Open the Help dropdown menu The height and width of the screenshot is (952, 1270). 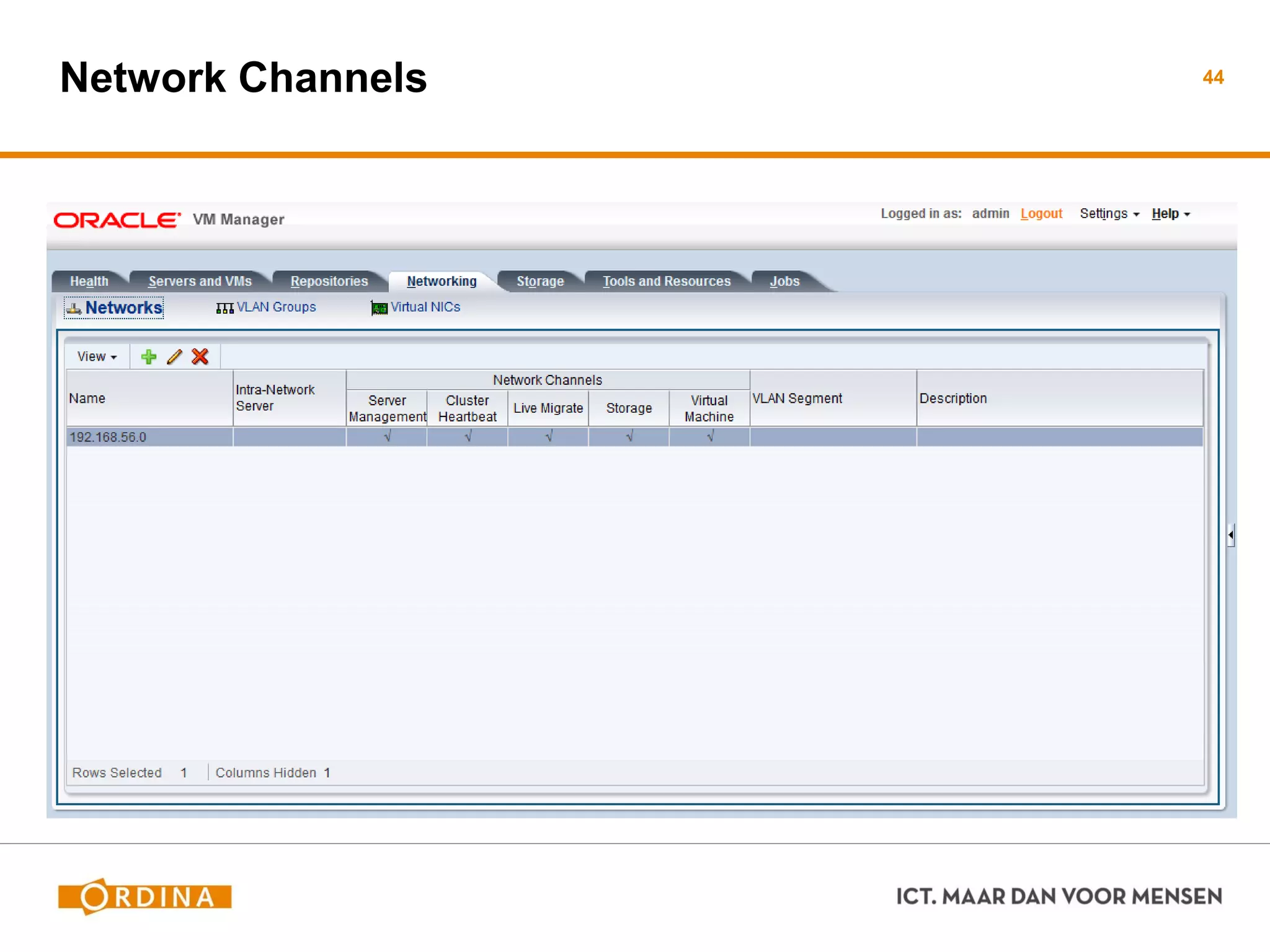click(1171, 214)
